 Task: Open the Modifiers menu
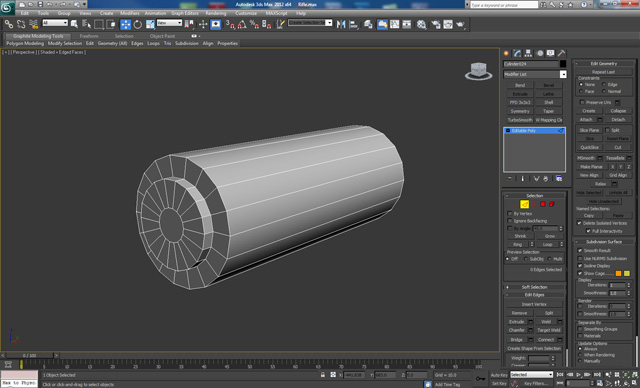[x=130, y=13]
